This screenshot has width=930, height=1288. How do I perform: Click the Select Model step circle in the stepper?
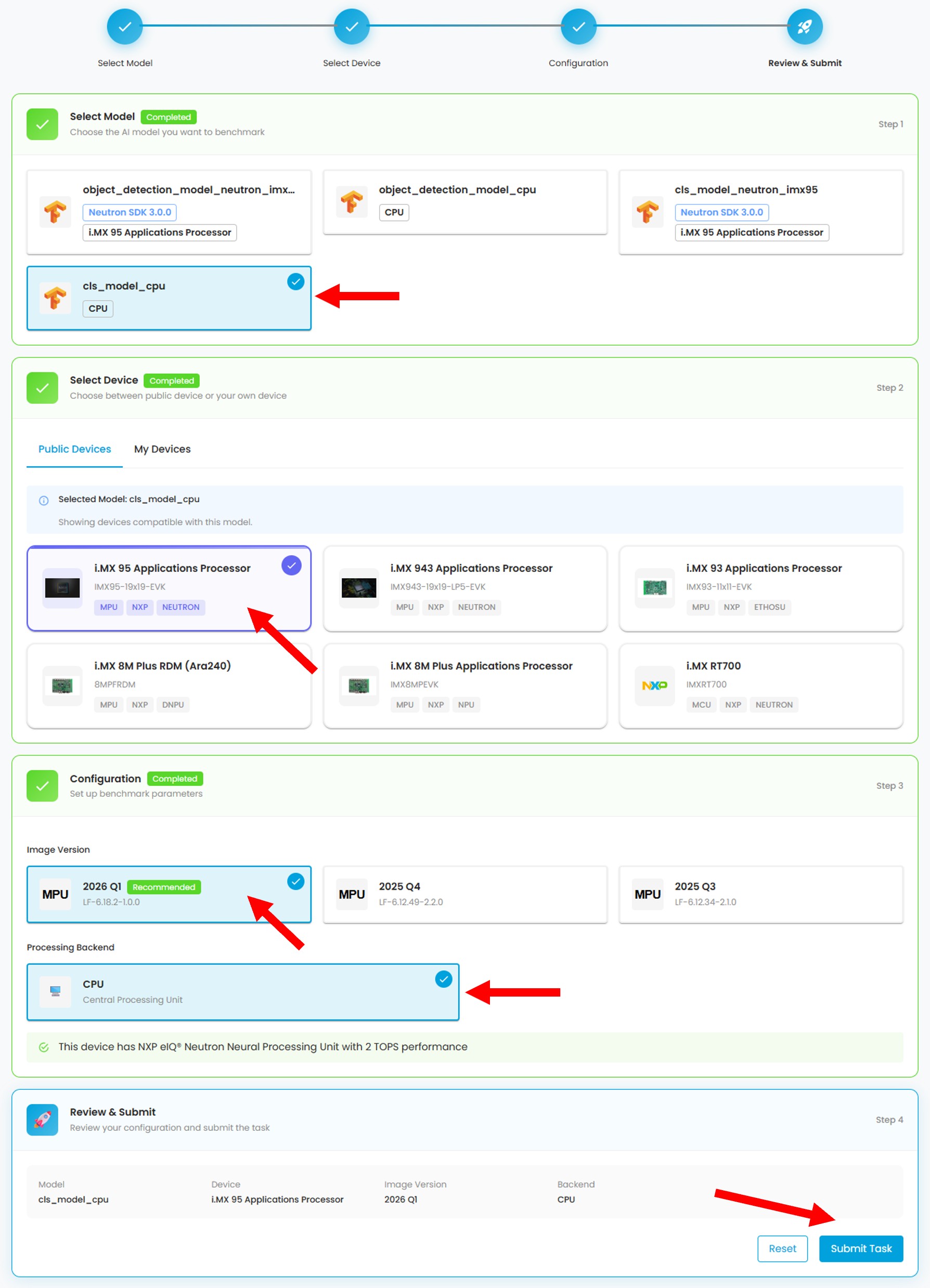pyautogui.click(x=125, y=26)
